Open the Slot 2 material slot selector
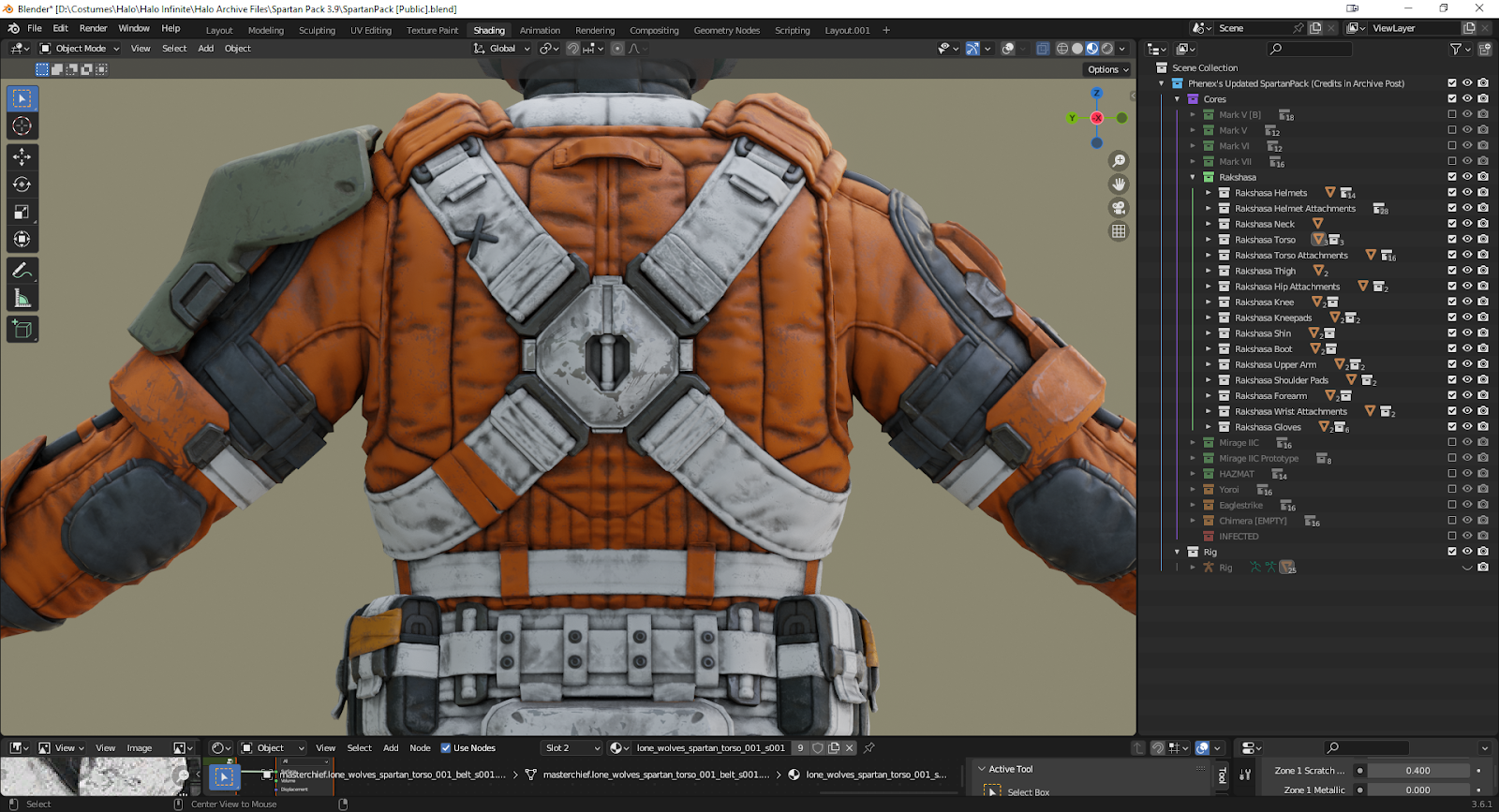 pos(572,748)
